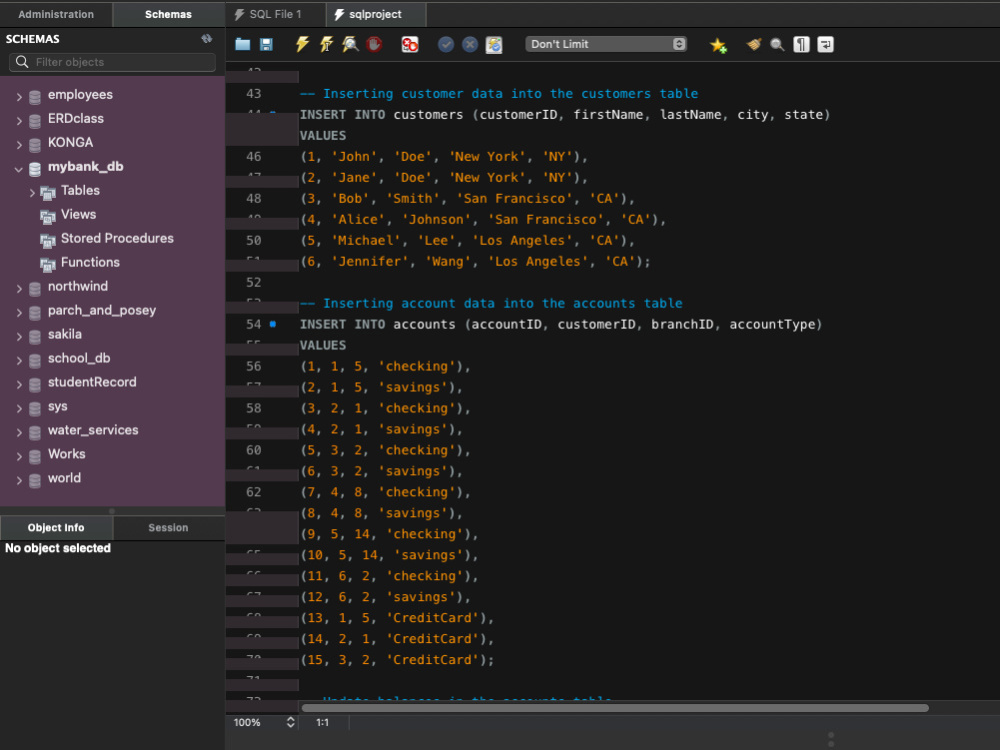Open the SQL File 1 editor tab
The width and height of the screenshot is (1000, 750).
pyautogui.click(x=276, y=14)
